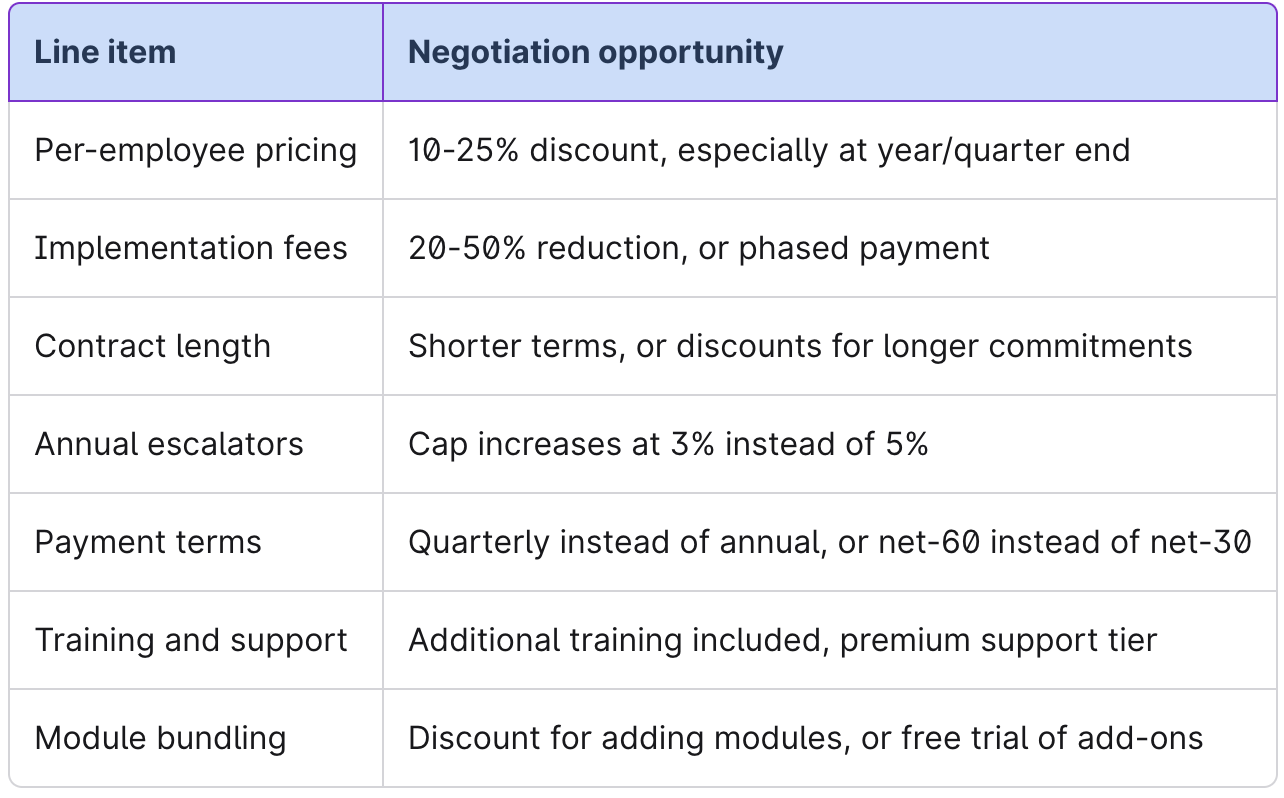Viewport: 1284px width, 798px height.
Task: Click the "20-50% reduction, or phased payment" cell
Action: [x=830, y=248]
